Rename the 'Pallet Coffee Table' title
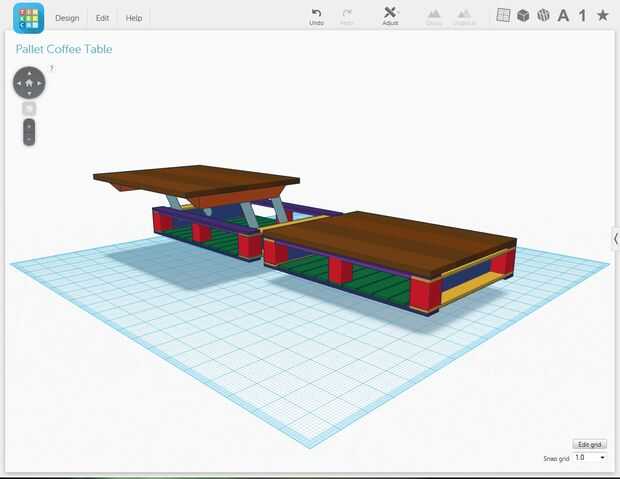This screenshot has height=479, width=620. point(64,49)
